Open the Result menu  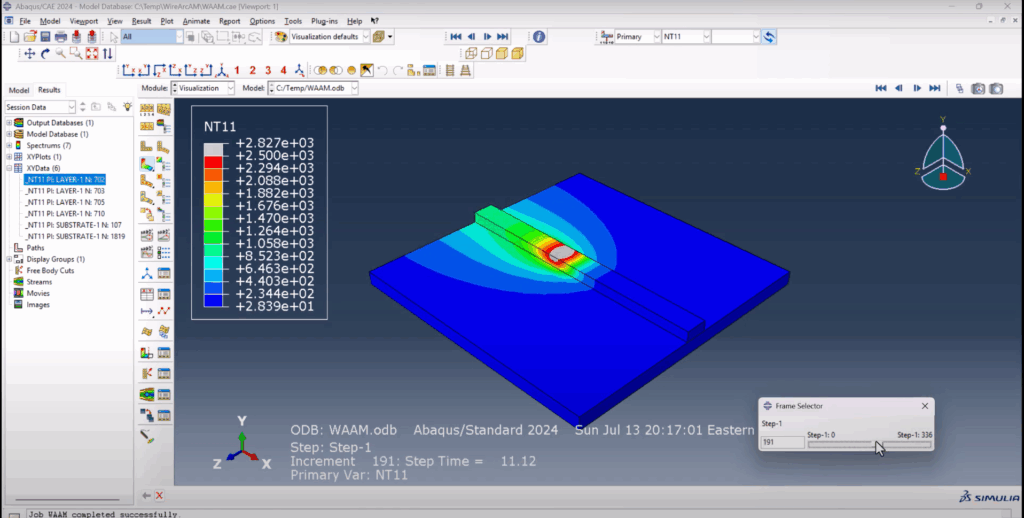[x=141, y=21]
